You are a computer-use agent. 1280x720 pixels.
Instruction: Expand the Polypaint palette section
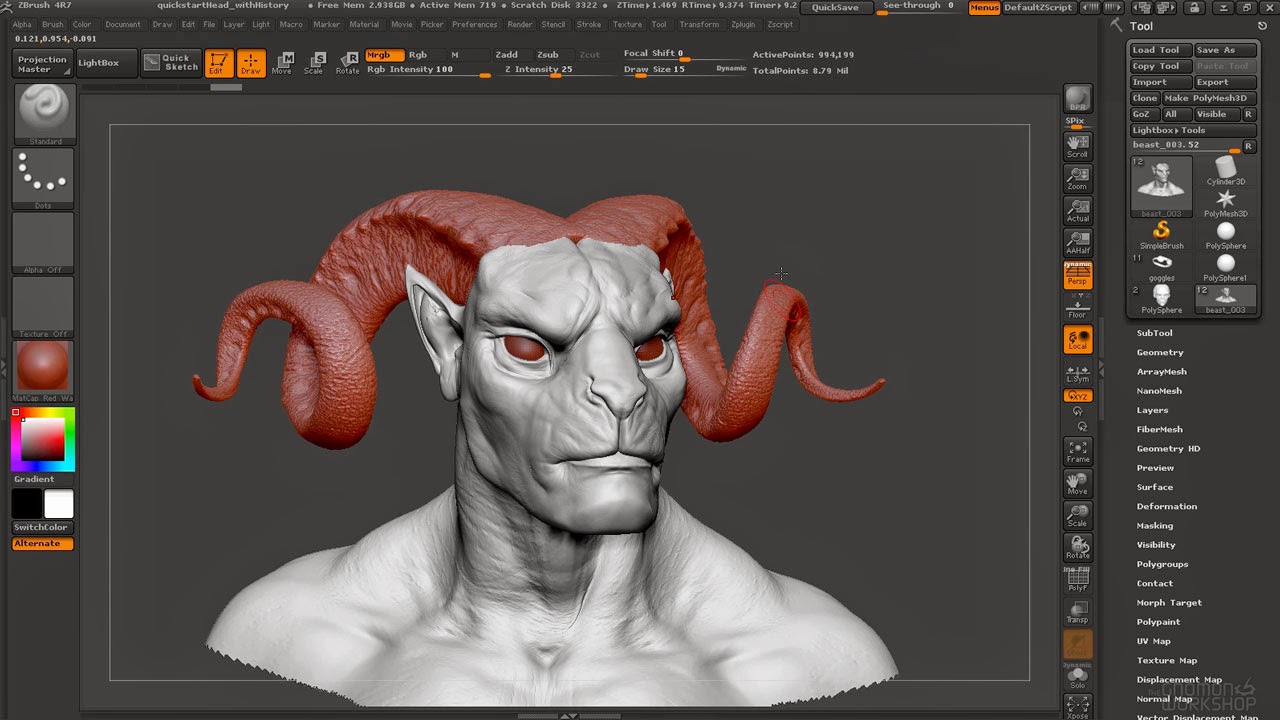click(x=1158, y=622)
